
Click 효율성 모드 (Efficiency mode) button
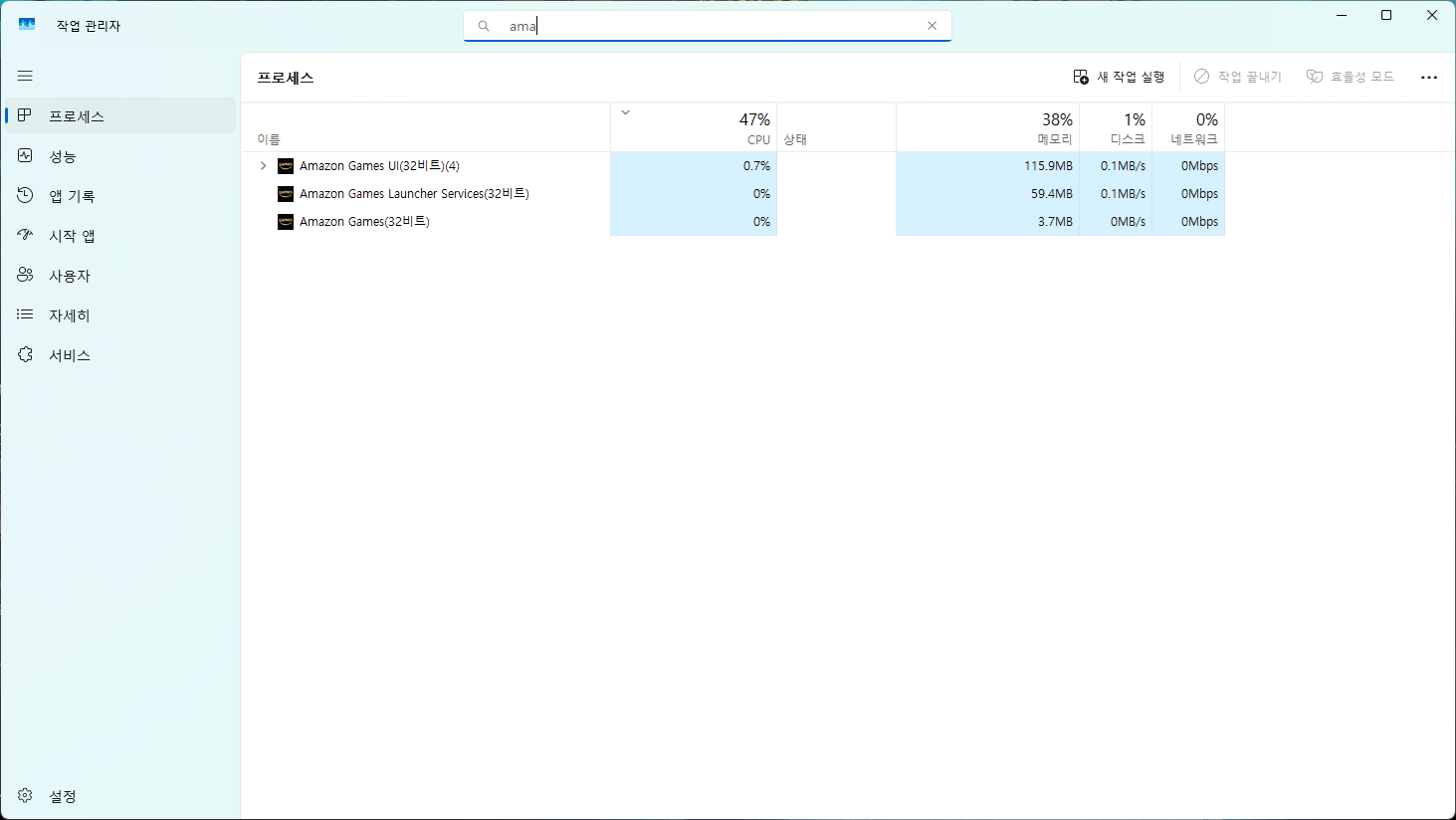pyautogui.click(x=1351, y=77)
